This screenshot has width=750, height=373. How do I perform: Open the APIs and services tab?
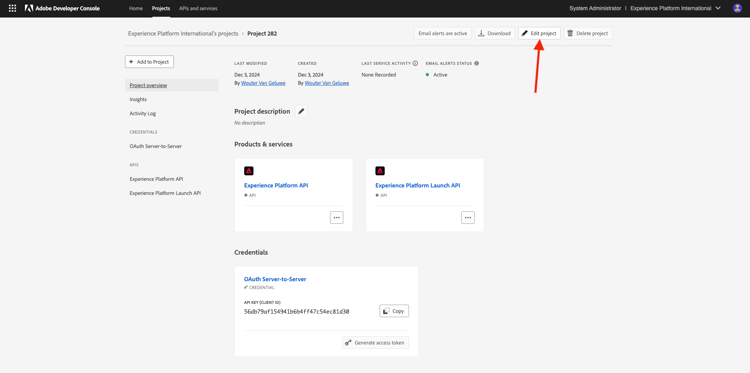click(x=198, y=8)
